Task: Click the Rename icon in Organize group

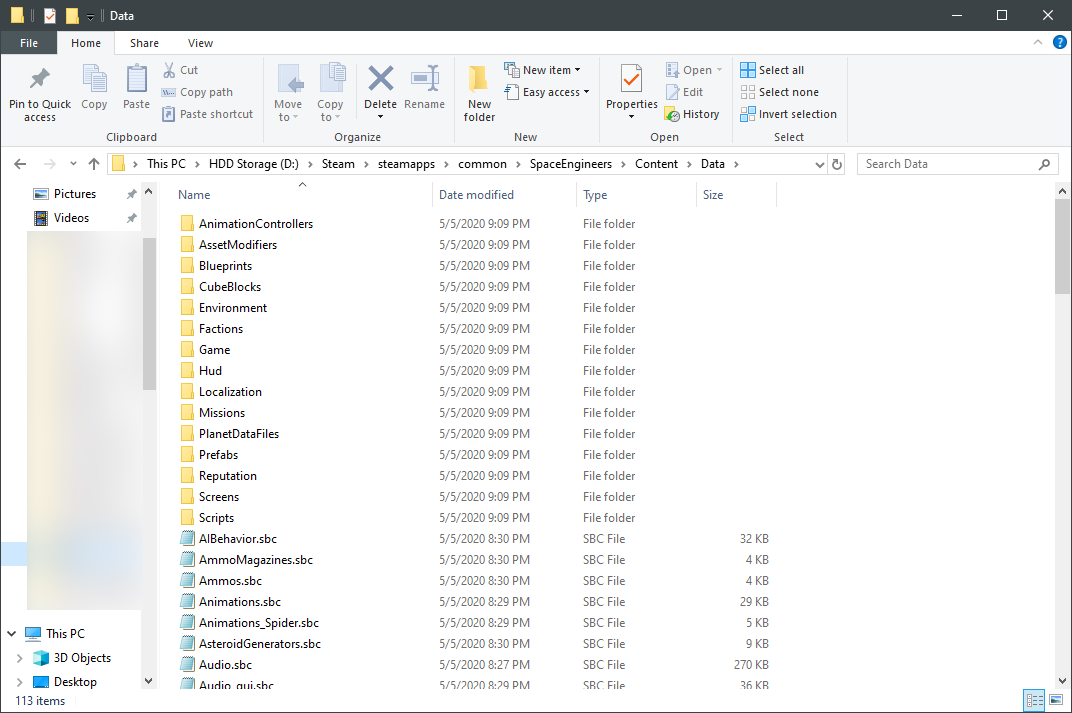Action: (425, 80)
